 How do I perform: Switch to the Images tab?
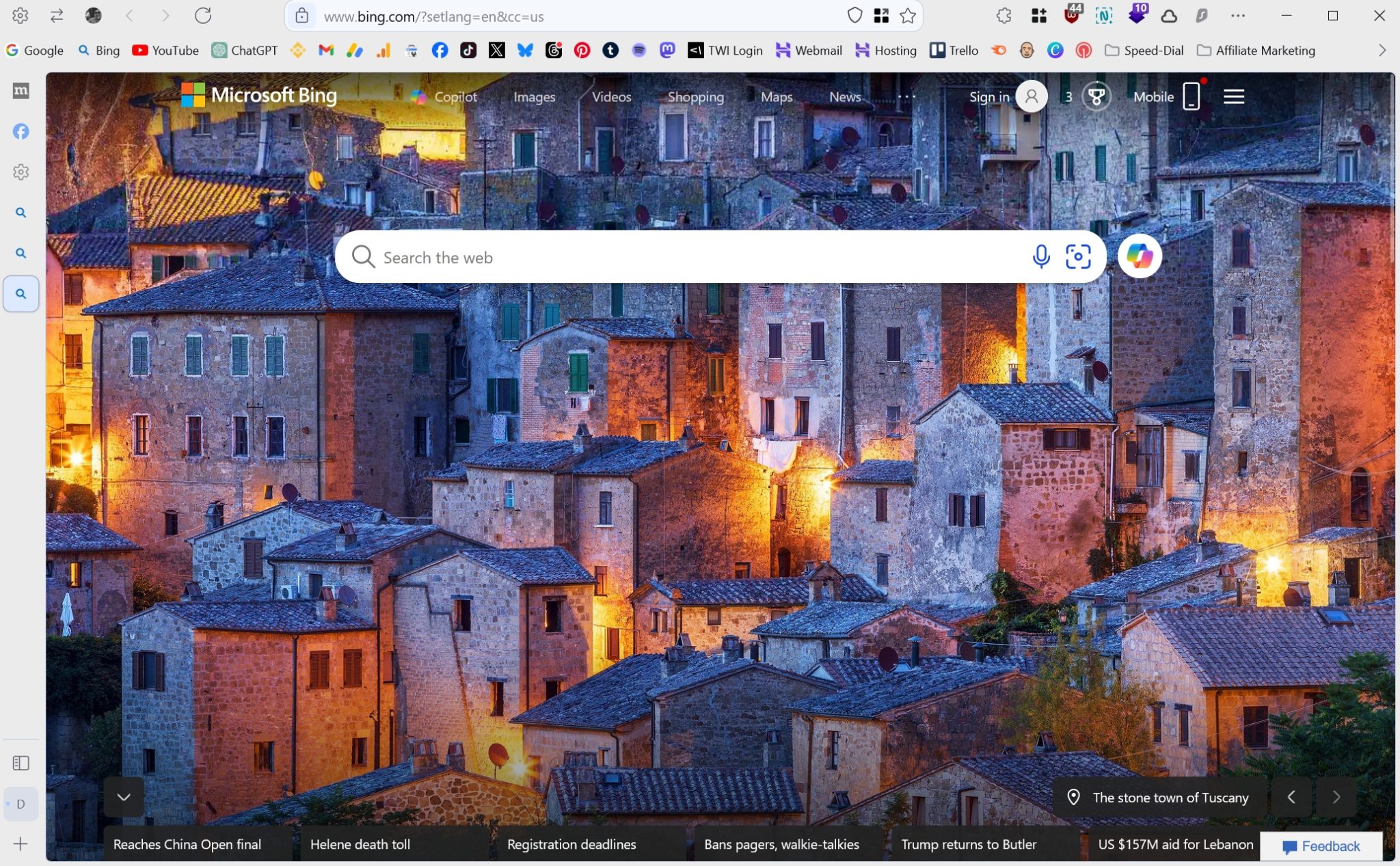pyautogui.click(x=534, y=96)
